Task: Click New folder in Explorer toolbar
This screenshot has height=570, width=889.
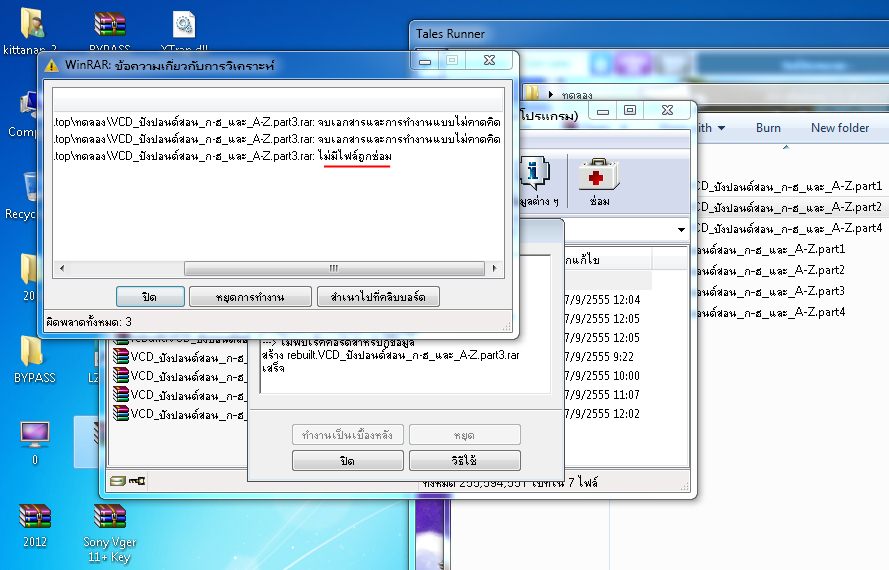Action: [840, 128]
